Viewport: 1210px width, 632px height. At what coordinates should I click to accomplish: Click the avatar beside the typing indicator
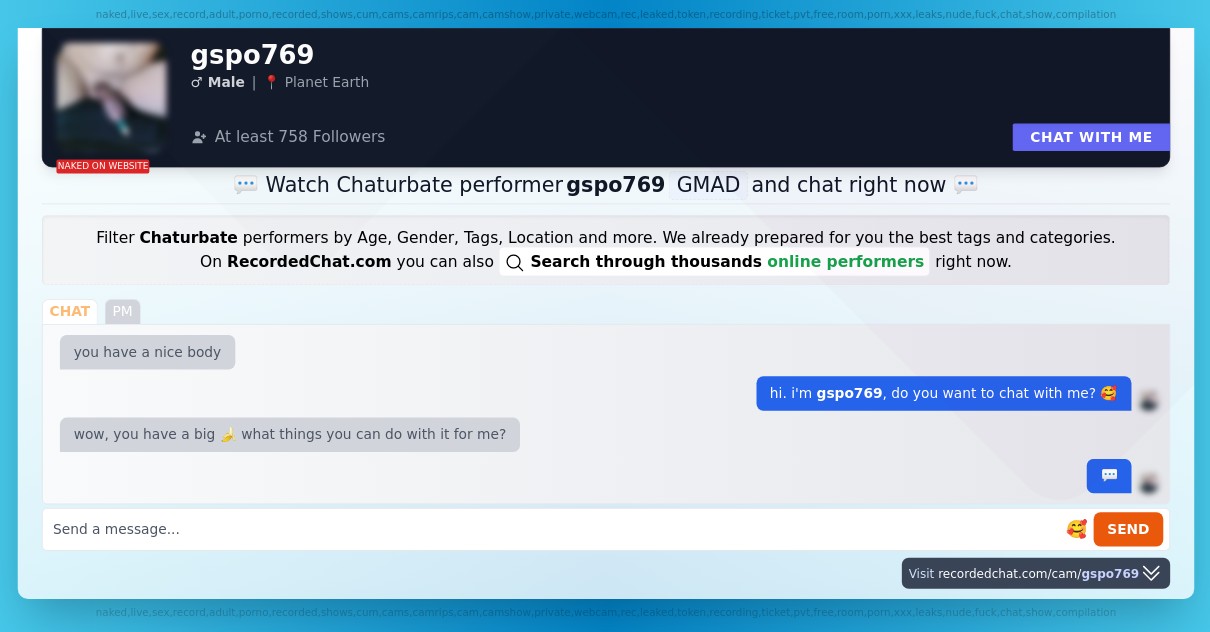pyautogui.click(x=1149, y=484)
